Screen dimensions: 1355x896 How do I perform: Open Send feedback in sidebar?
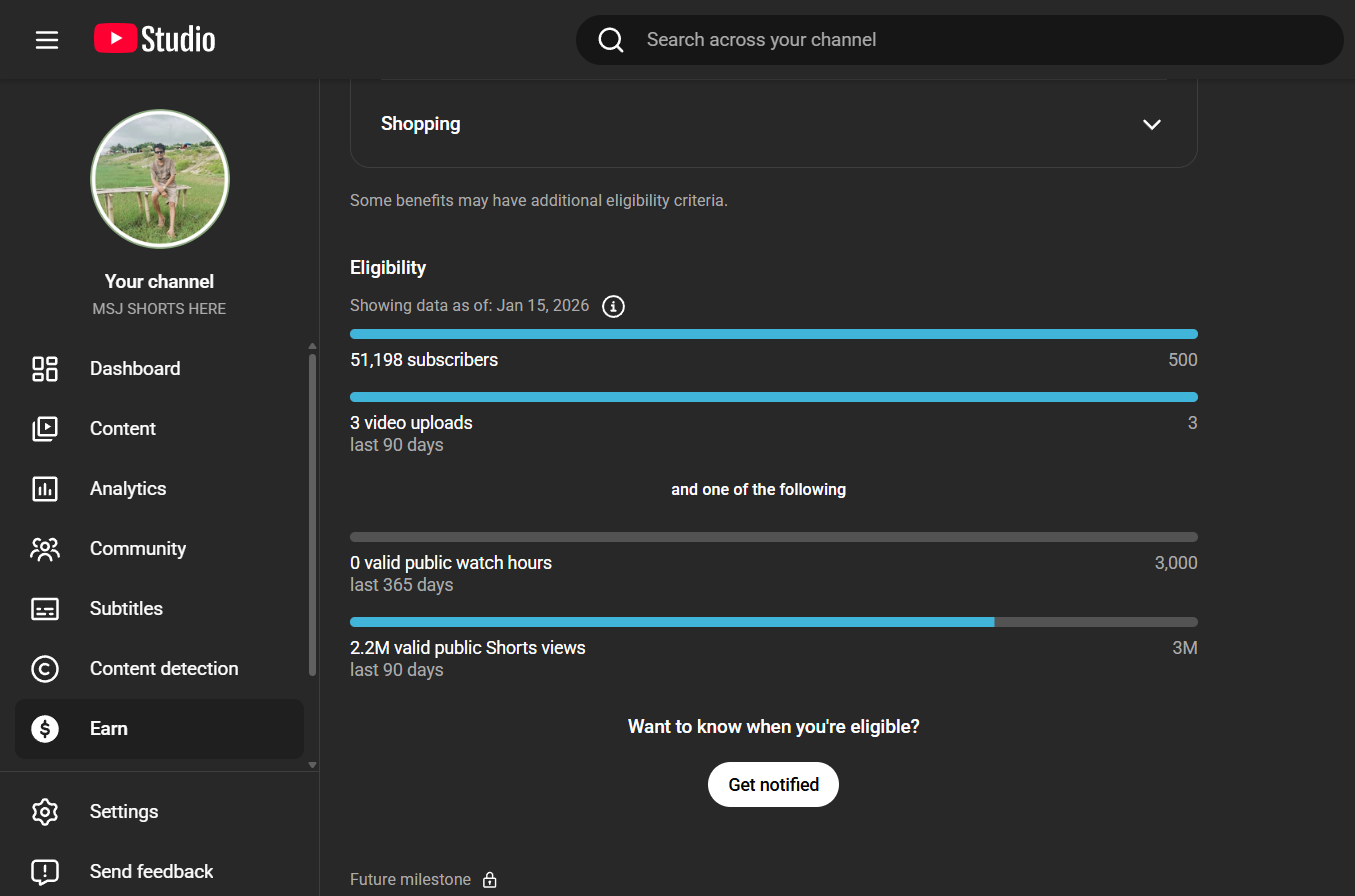pos(151,872)
